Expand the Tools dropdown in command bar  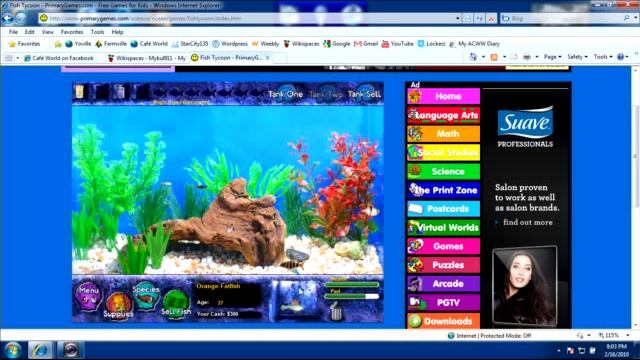tap(603, 57)
